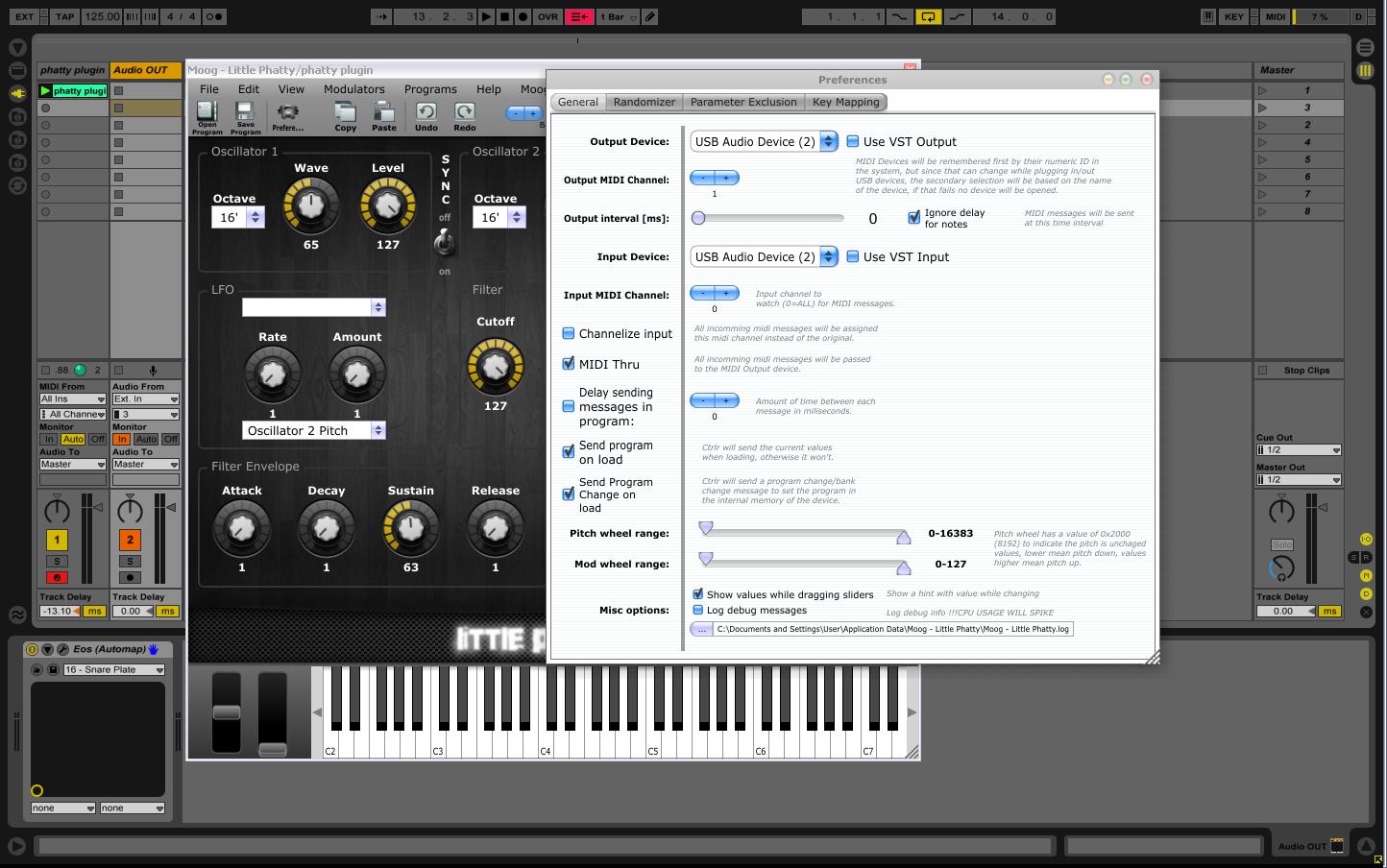Image resolution: width=1387 pixels, height=868 pixels.
Task: Click the log file browse button
Action: click(x=701, y=629)
